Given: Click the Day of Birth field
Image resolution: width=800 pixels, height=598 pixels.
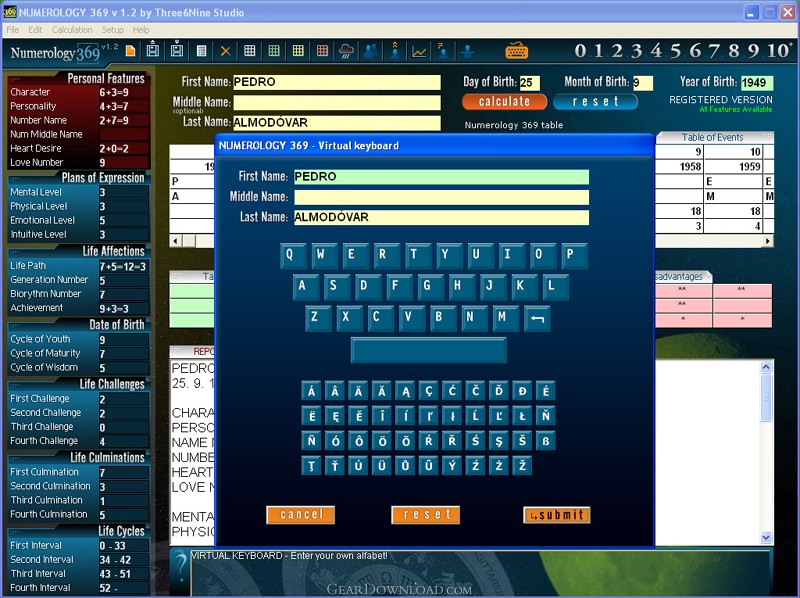Looking at the screenshot, I should click(x=530, y=83).
